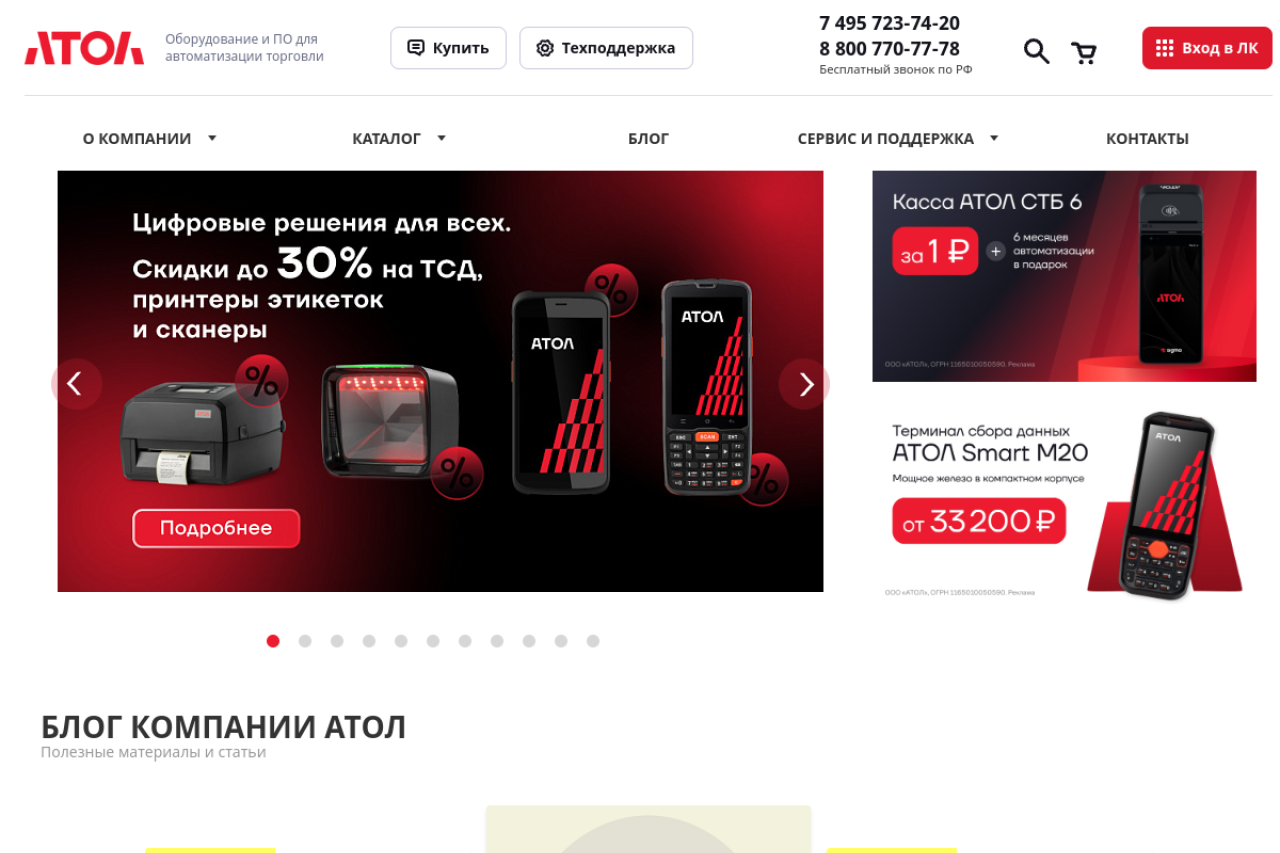Go to previous banner slide arrow
This screenshot has width=1280, height=853.
(x=74, y=384)
